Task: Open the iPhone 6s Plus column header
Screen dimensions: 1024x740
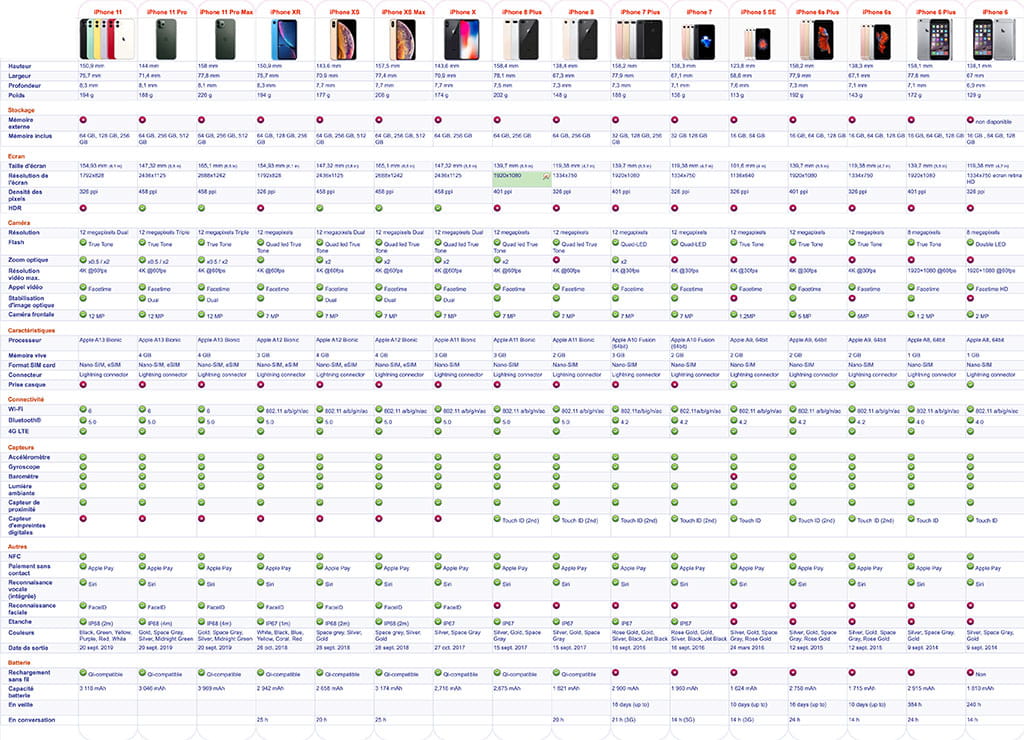Action: pos(817,12)
